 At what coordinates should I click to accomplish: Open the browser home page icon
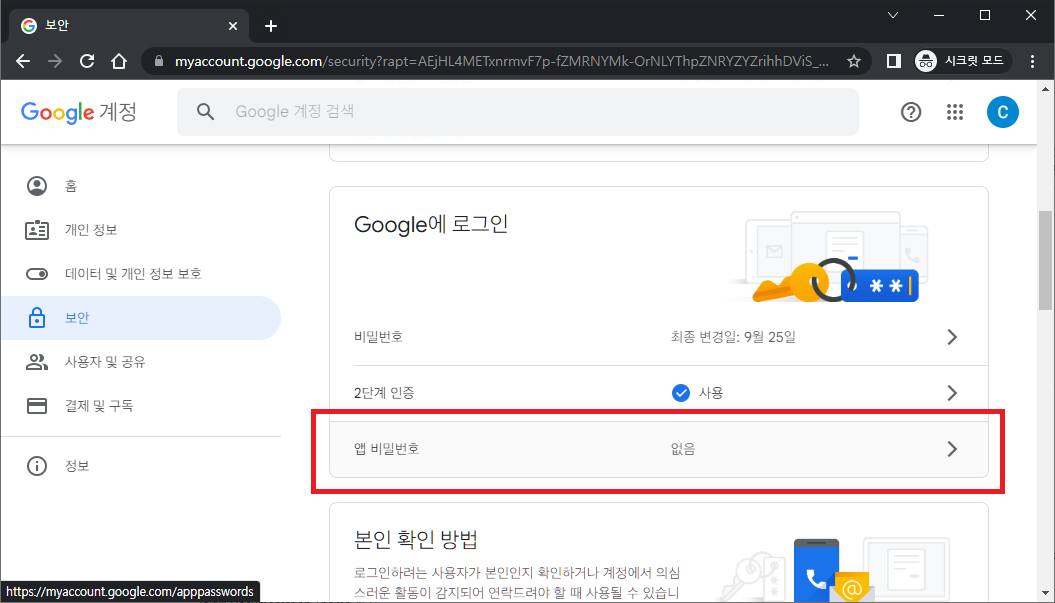tap(119, 61)
